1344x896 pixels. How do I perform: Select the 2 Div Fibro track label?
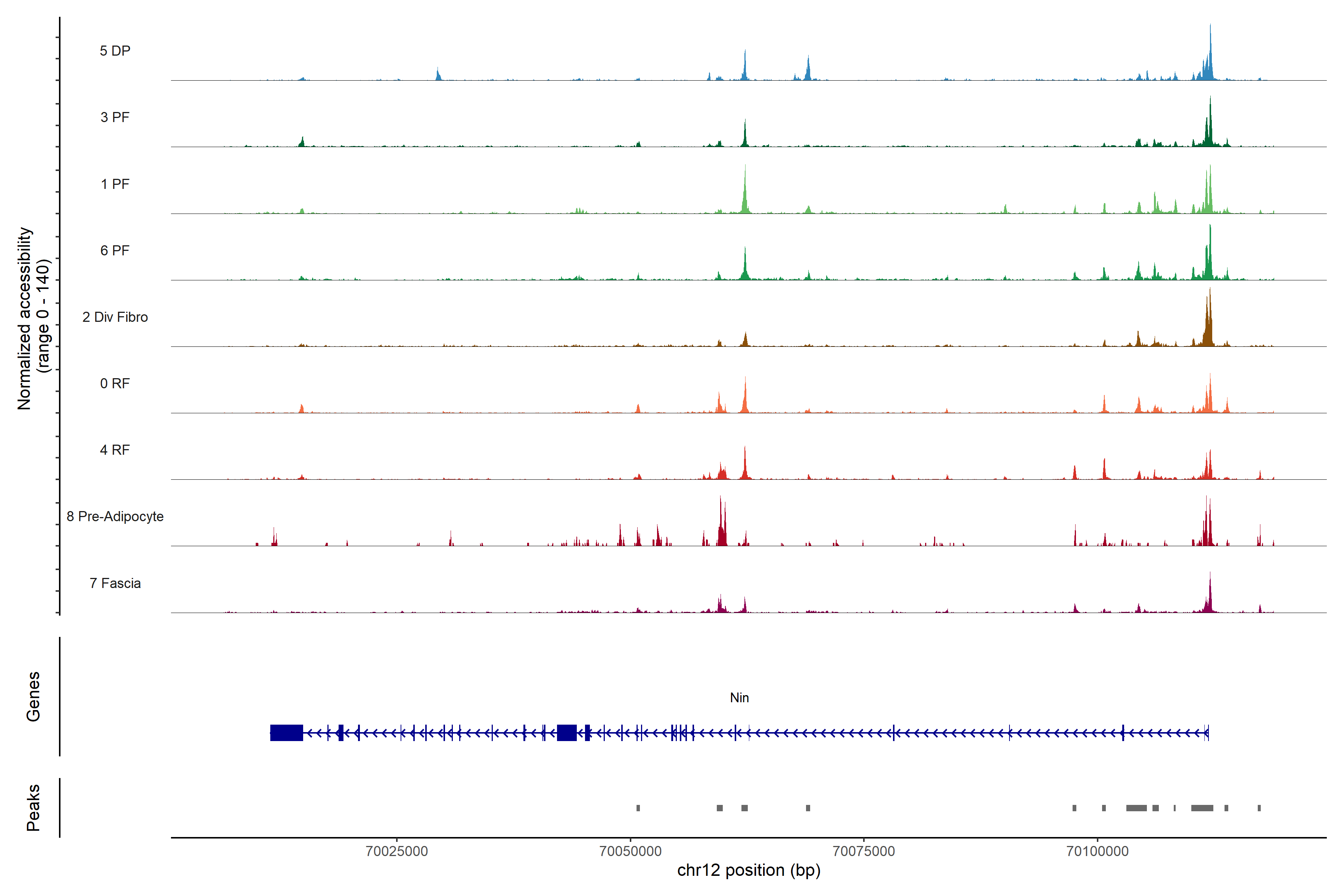click(x=115, y=317)
